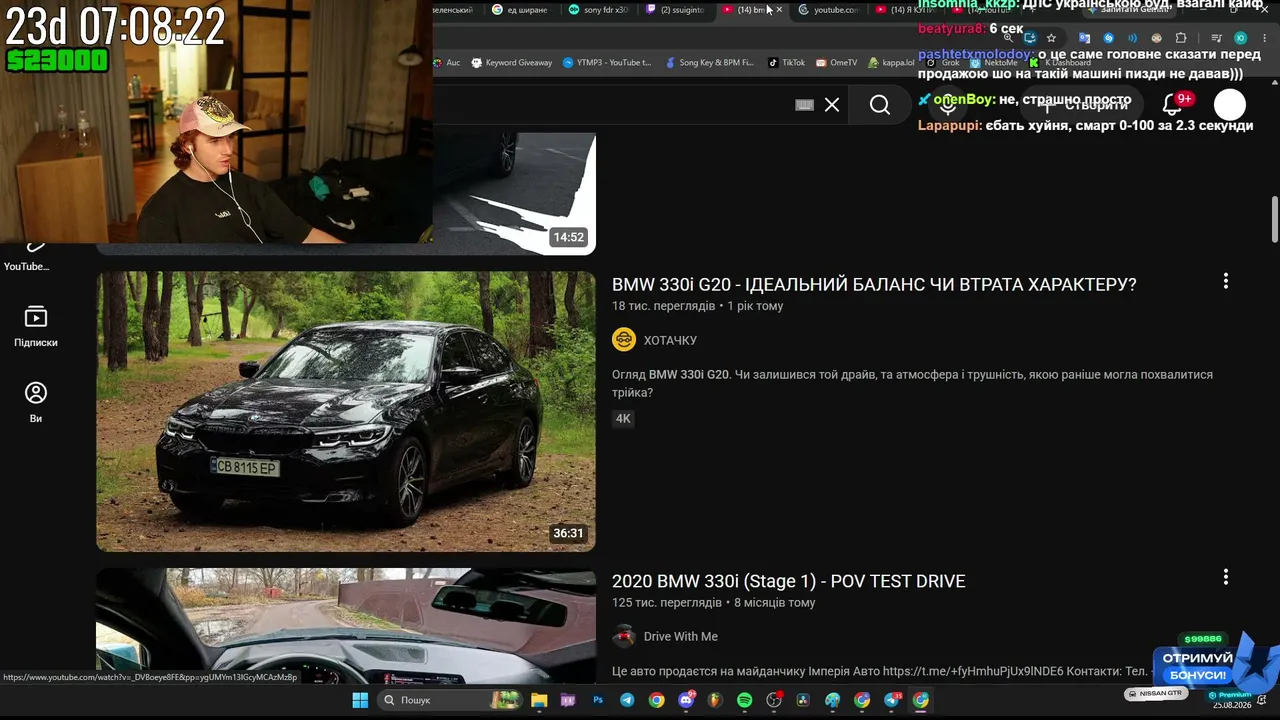Open the Drive With Me channel name link

tap(681, 636)
